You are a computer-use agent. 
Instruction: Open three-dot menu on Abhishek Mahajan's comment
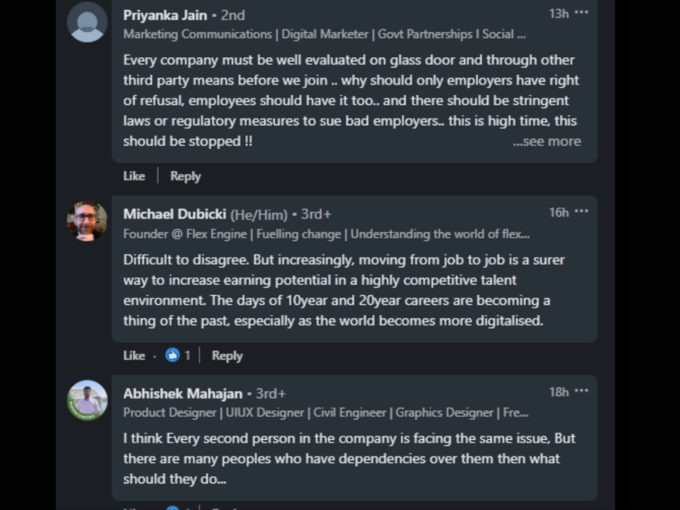[x=581, y=391]
